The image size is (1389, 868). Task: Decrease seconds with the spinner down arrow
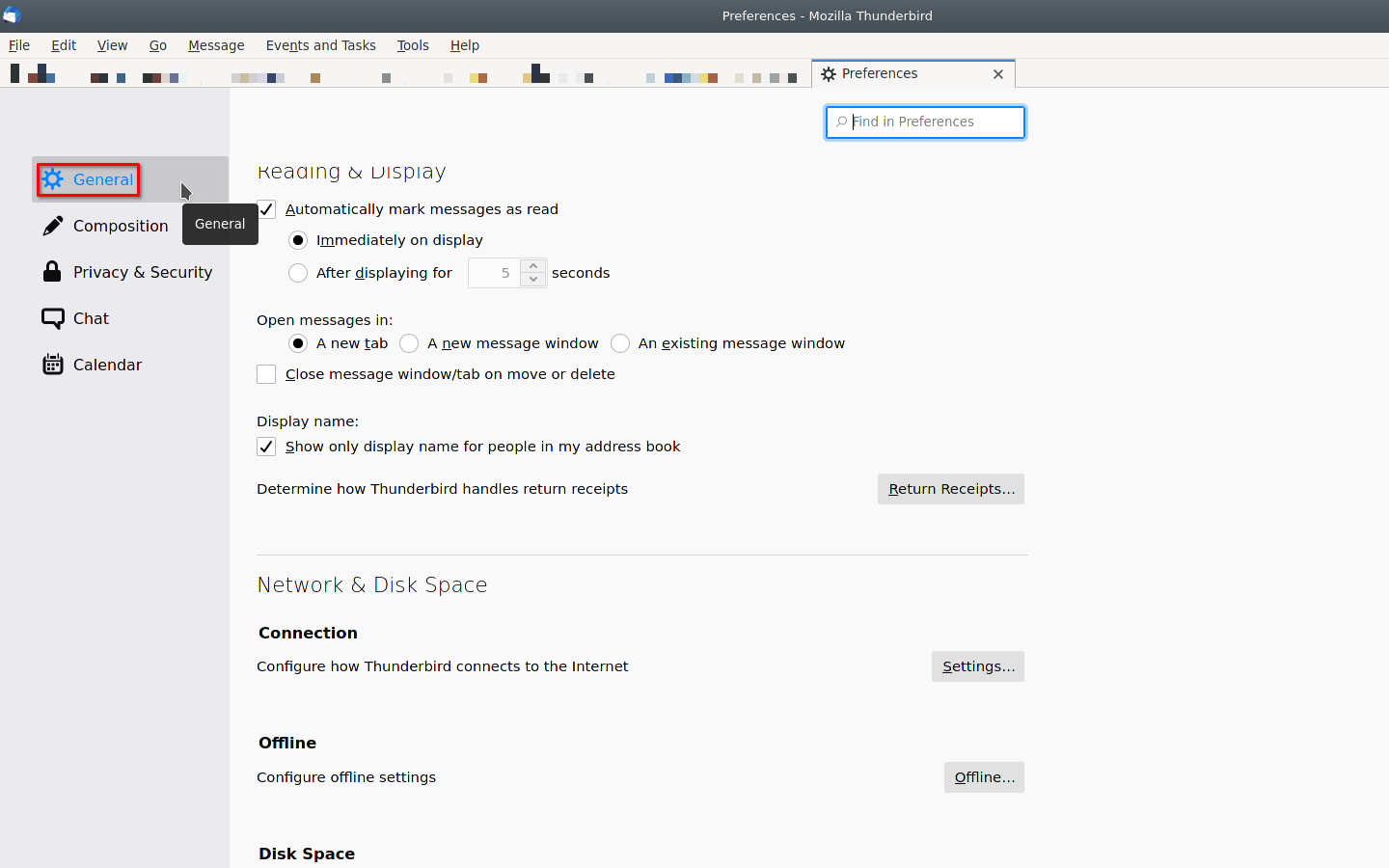(533, 280)
